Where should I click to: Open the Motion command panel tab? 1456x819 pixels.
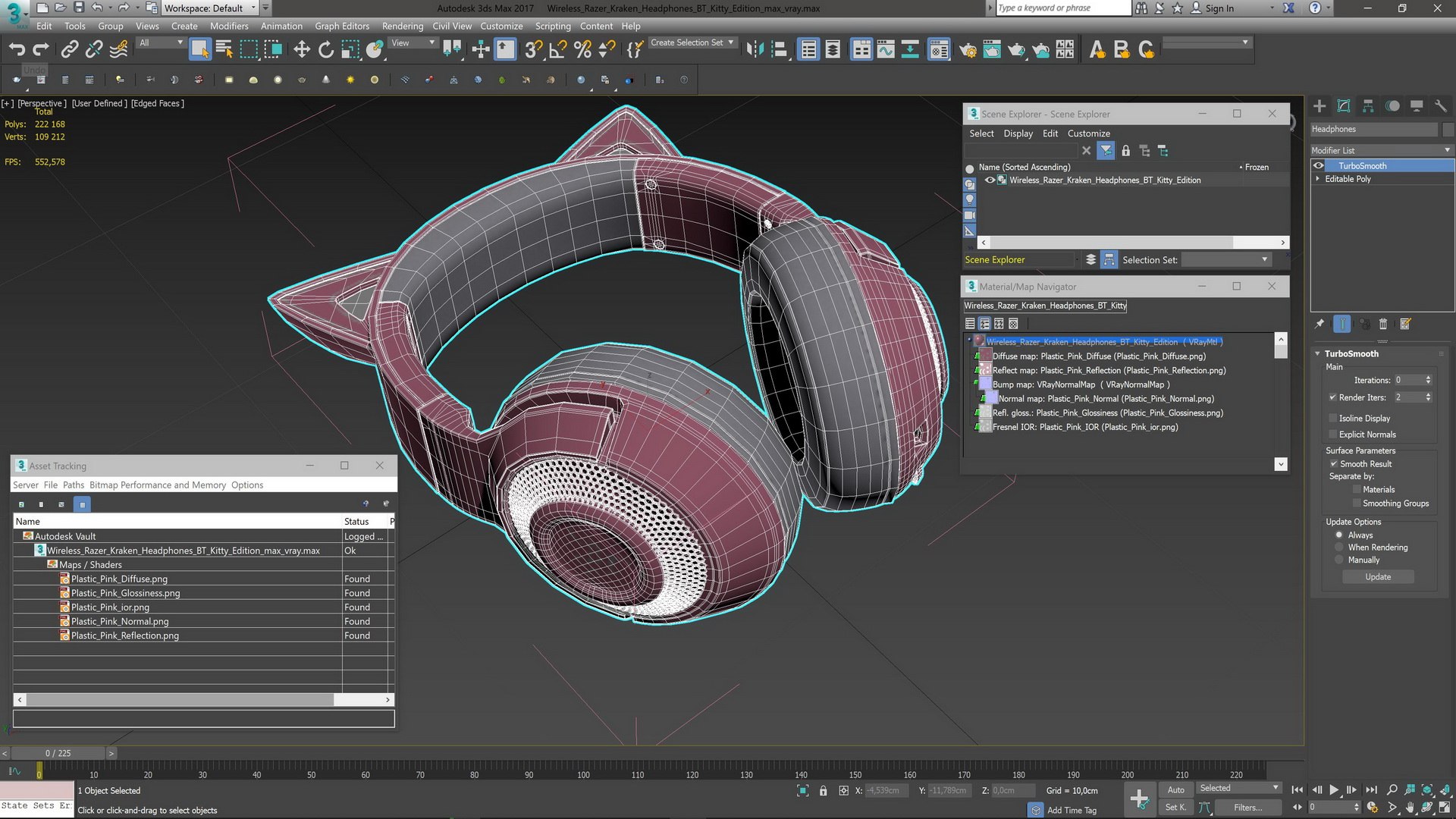1392,106
